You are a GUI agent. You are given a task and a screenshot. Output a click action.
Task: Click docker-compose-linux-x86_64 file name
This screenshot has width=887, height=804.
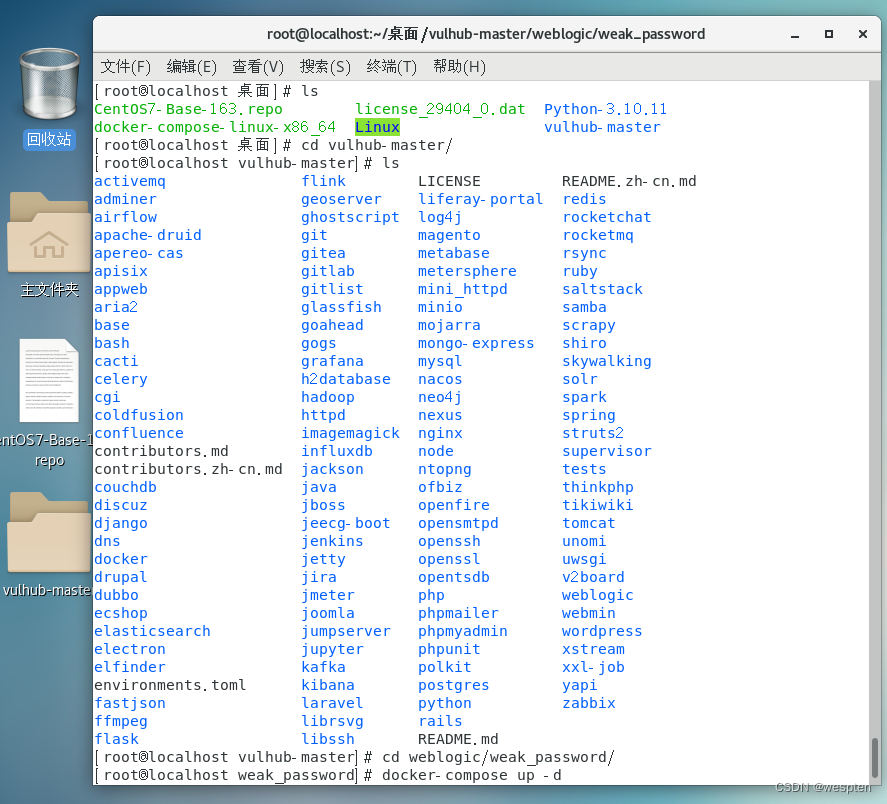(215, 127)
